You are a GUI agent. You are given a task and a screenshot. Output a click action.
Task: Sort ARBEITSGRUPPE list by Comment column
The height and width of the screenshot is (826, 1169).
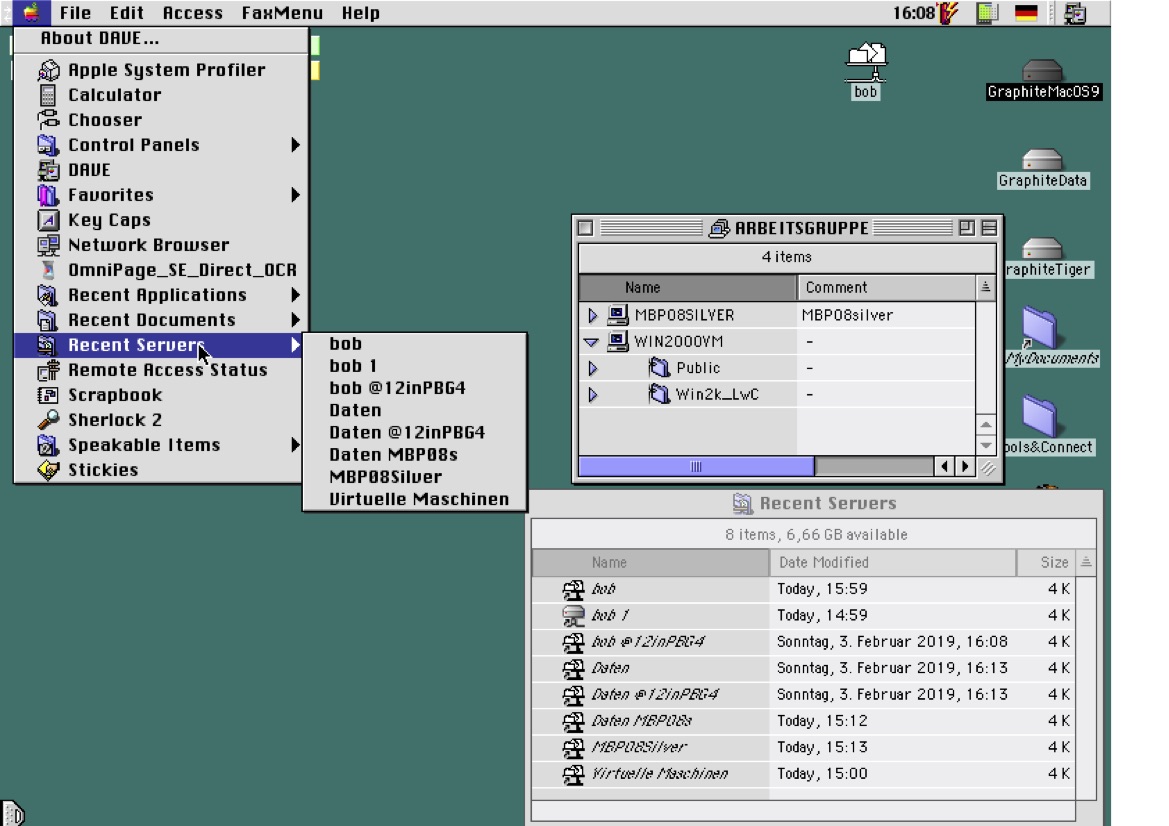pyautogui.click(x=886, y=287)
